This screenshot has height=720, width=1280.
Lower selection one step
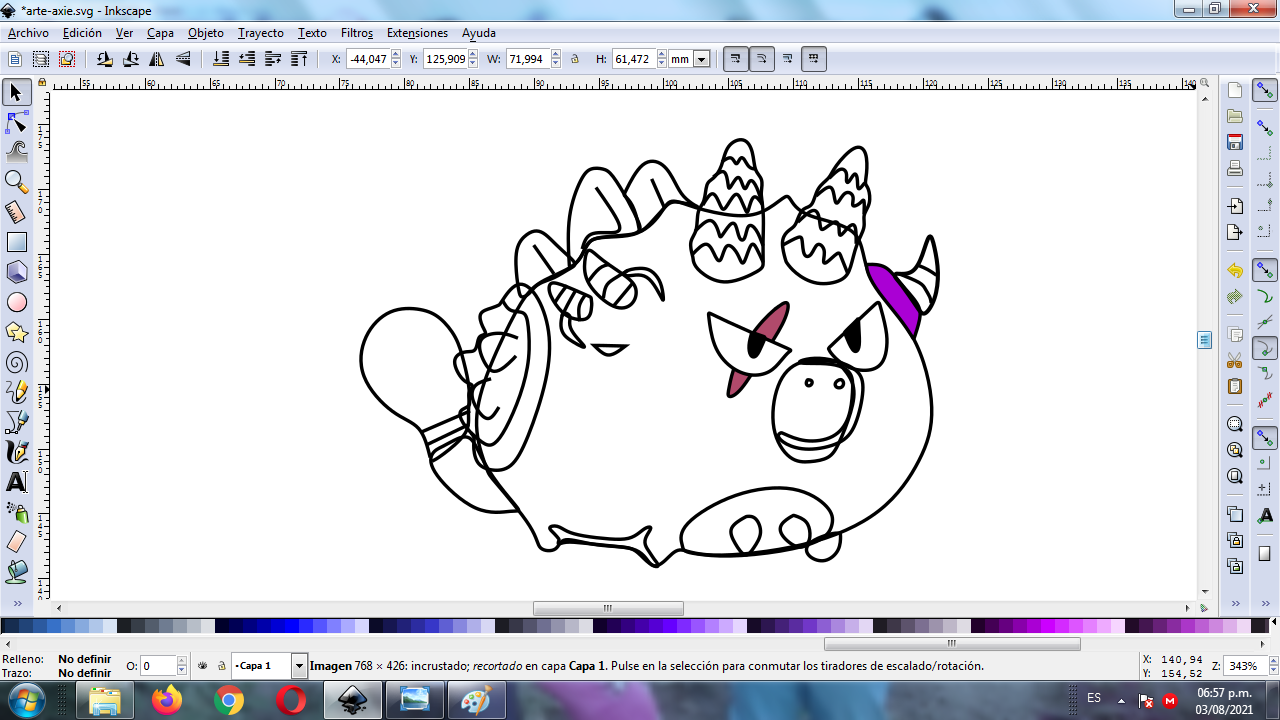(x=247, y=59)
